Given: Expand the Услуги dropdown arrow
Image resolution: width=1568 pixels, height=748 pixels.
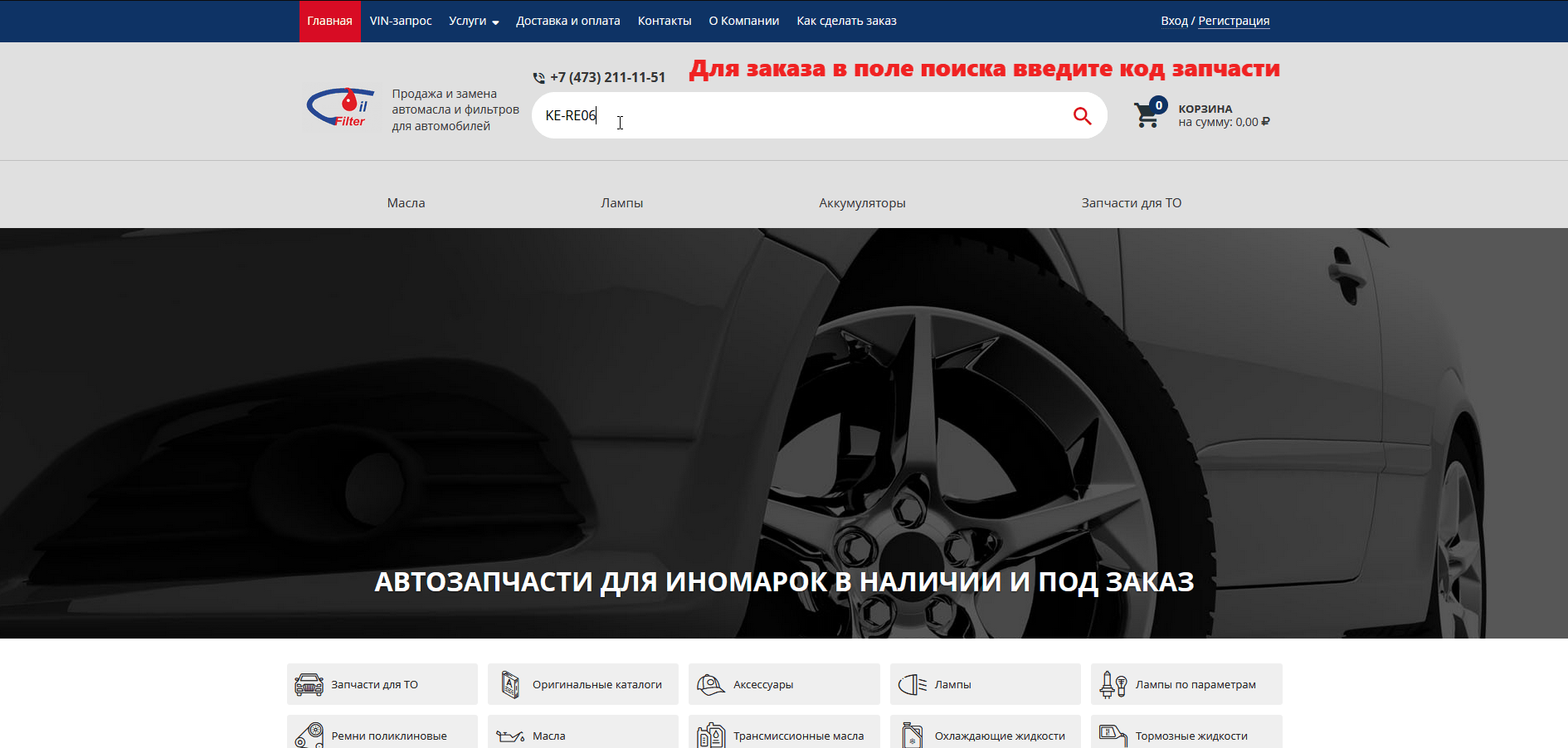Looking at the screenshot, I should coord(495,22).
